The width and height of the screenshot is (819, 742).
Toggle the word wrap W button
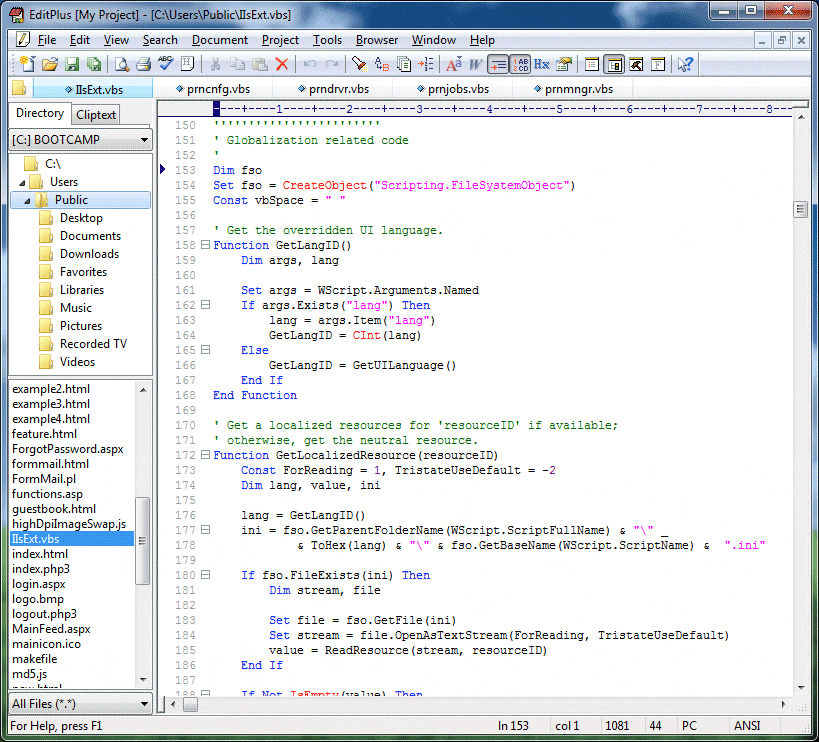pos(476,64)
